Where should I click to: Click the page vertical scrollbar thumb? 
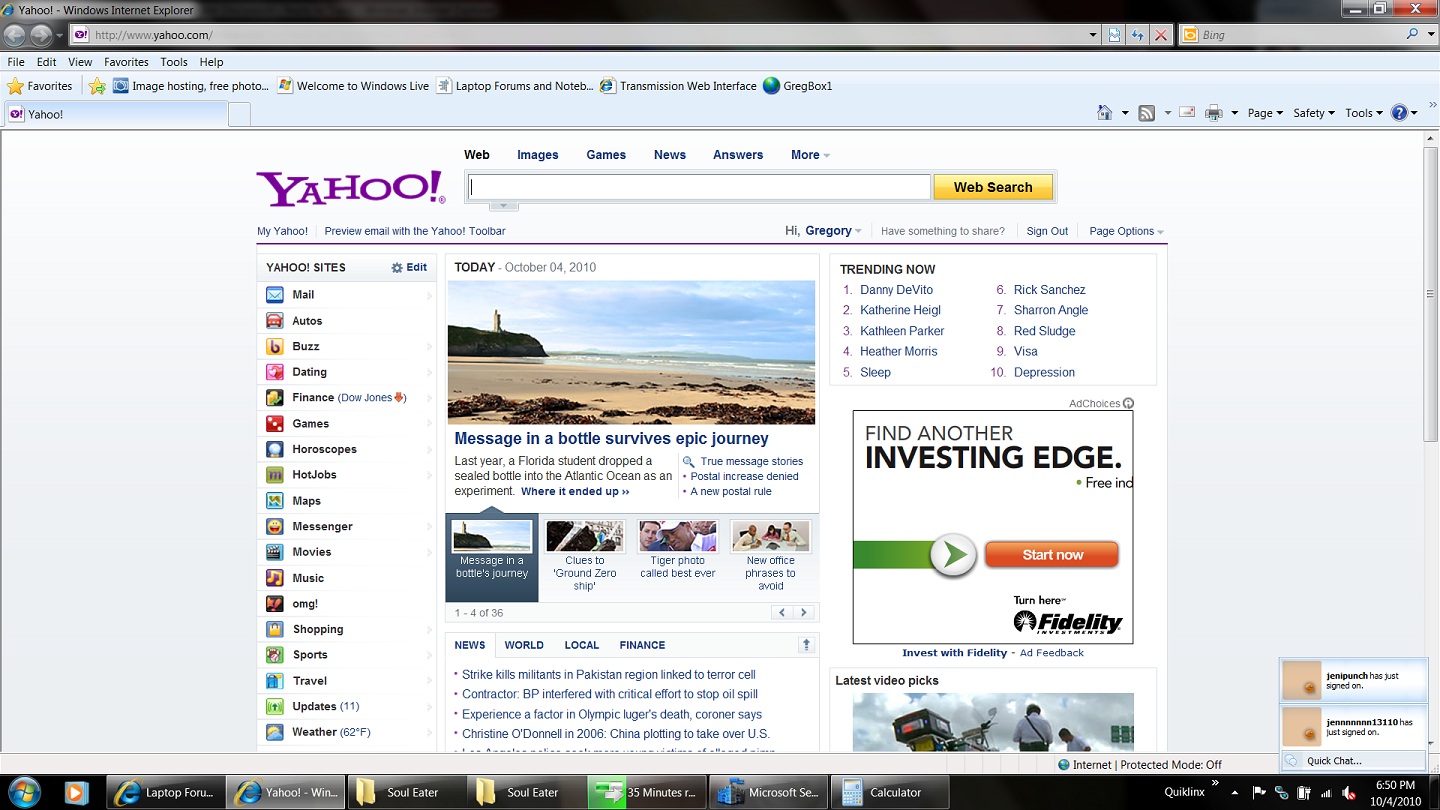(x=1431, y=295)
